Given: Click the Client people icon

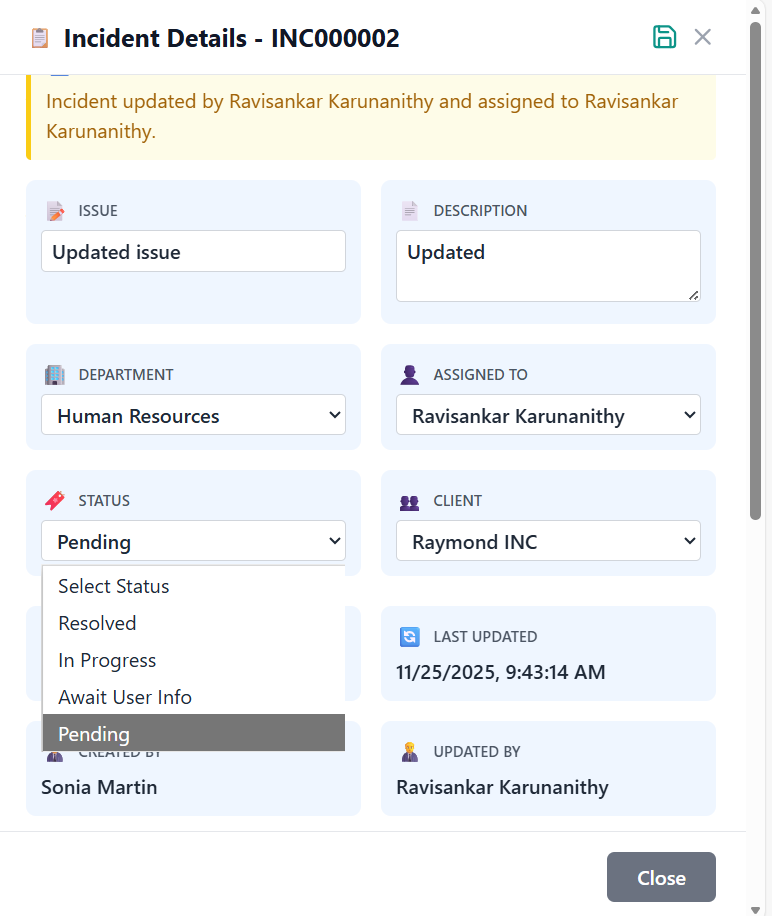Looking at the screenshot, I should 410,502.
